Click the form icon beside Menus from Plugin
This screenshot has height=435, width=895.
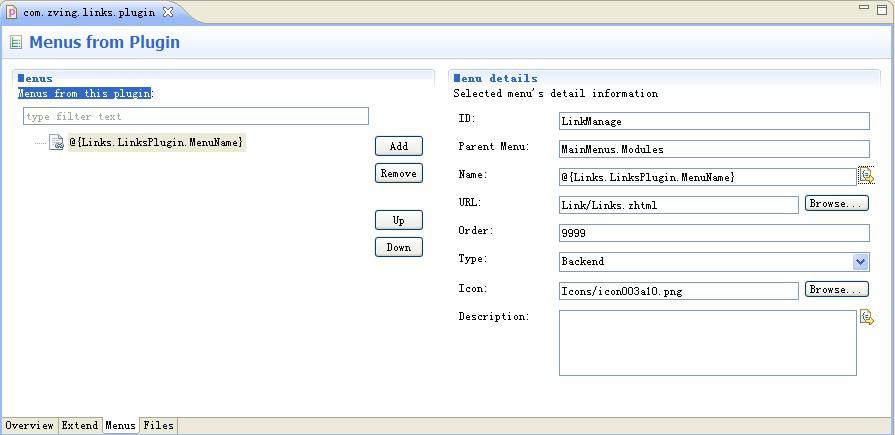point(16,43)
